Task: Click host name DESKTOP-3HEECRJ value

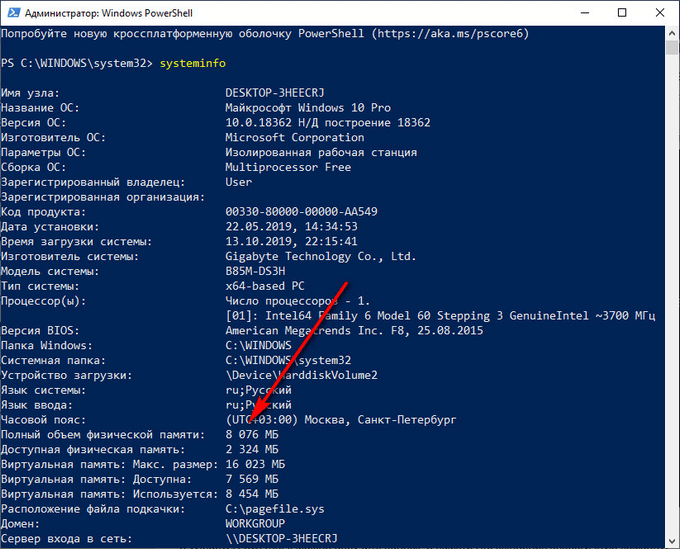Action: tap(275, 93)
